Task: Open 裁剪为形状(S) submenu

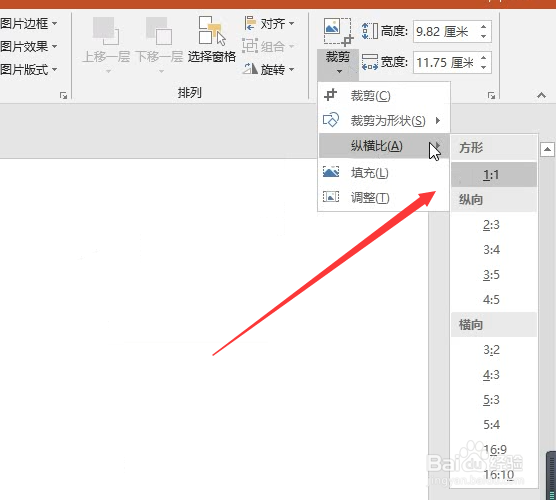Action: 384,121
